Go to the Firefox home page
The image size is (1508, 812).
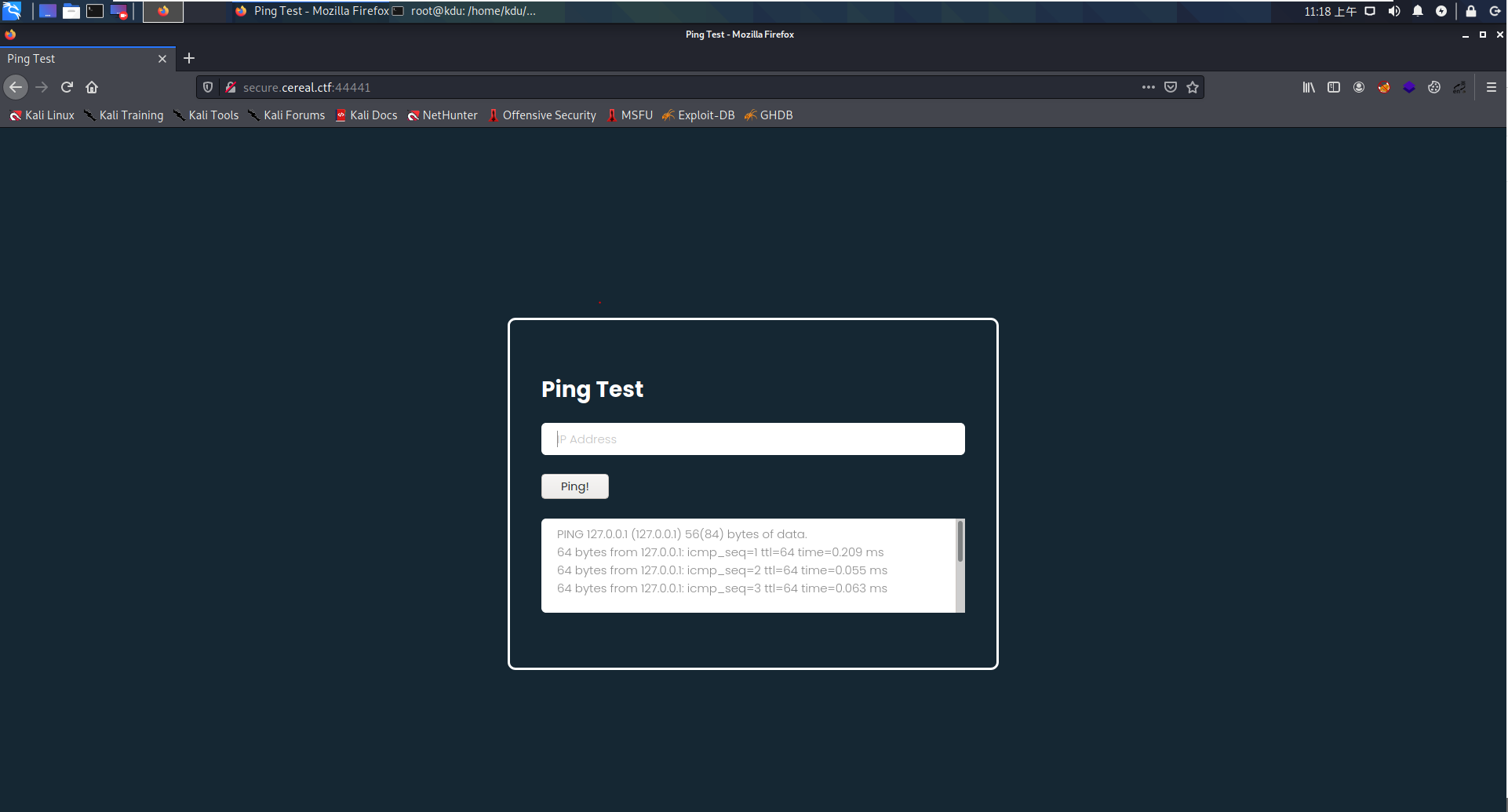click(x=92, y=87)
